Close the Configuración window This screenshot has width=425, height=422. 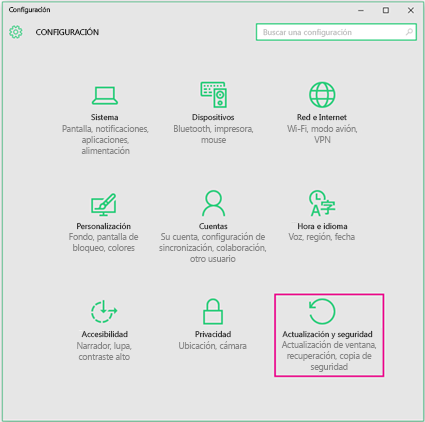[x=411, y=10]
